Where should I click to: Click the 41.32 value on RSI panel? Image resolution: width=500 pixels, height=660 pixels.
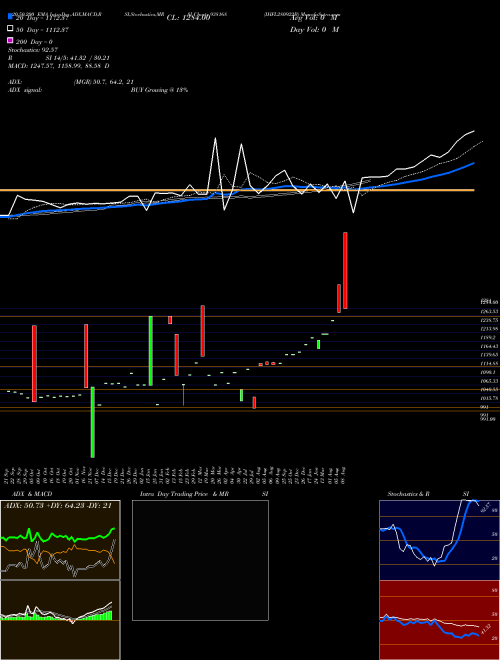tap(485, 630)
